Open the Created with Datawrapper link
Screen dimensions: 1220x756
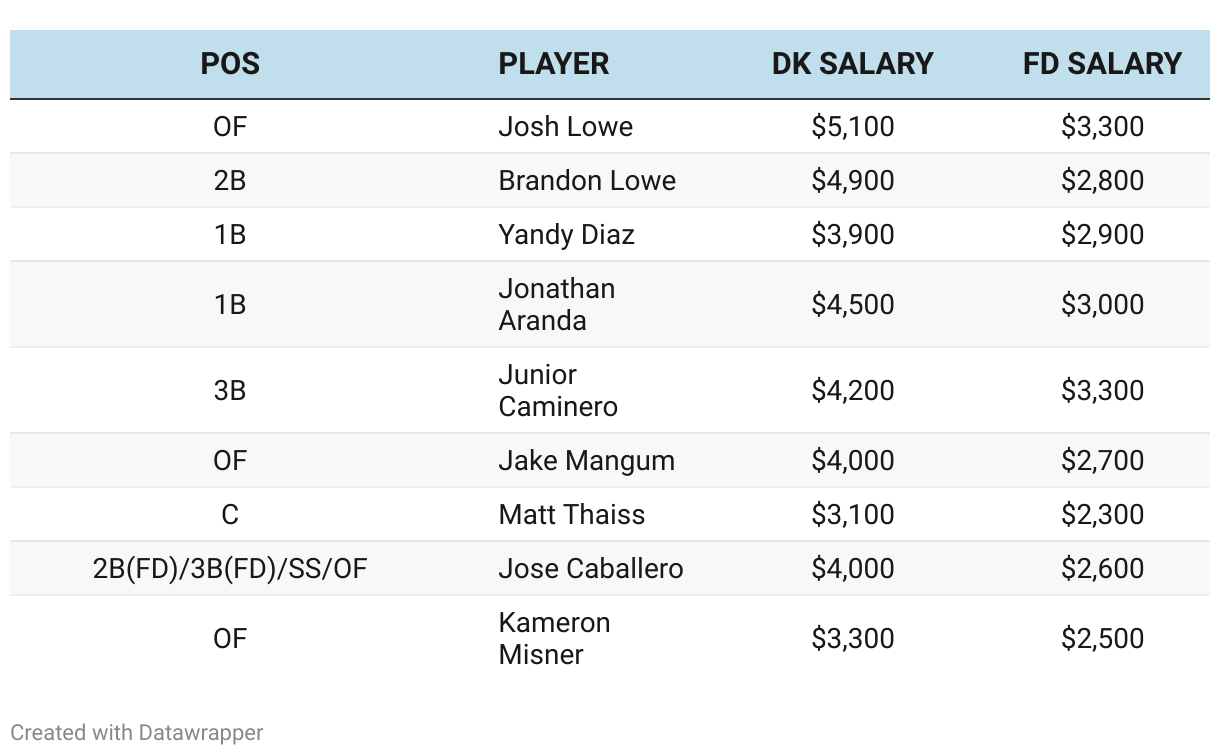point(137,733)
